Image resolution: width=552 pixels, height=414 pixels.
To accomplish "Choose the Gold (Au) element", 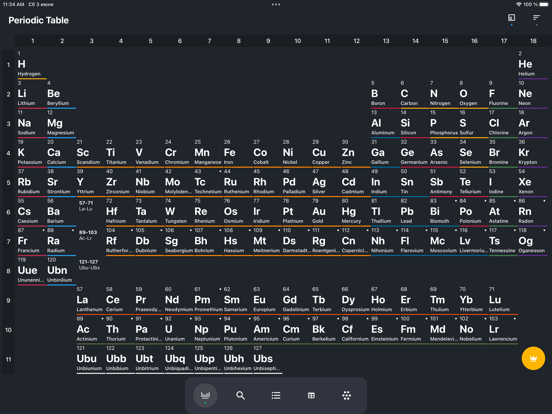I will 326,212.
